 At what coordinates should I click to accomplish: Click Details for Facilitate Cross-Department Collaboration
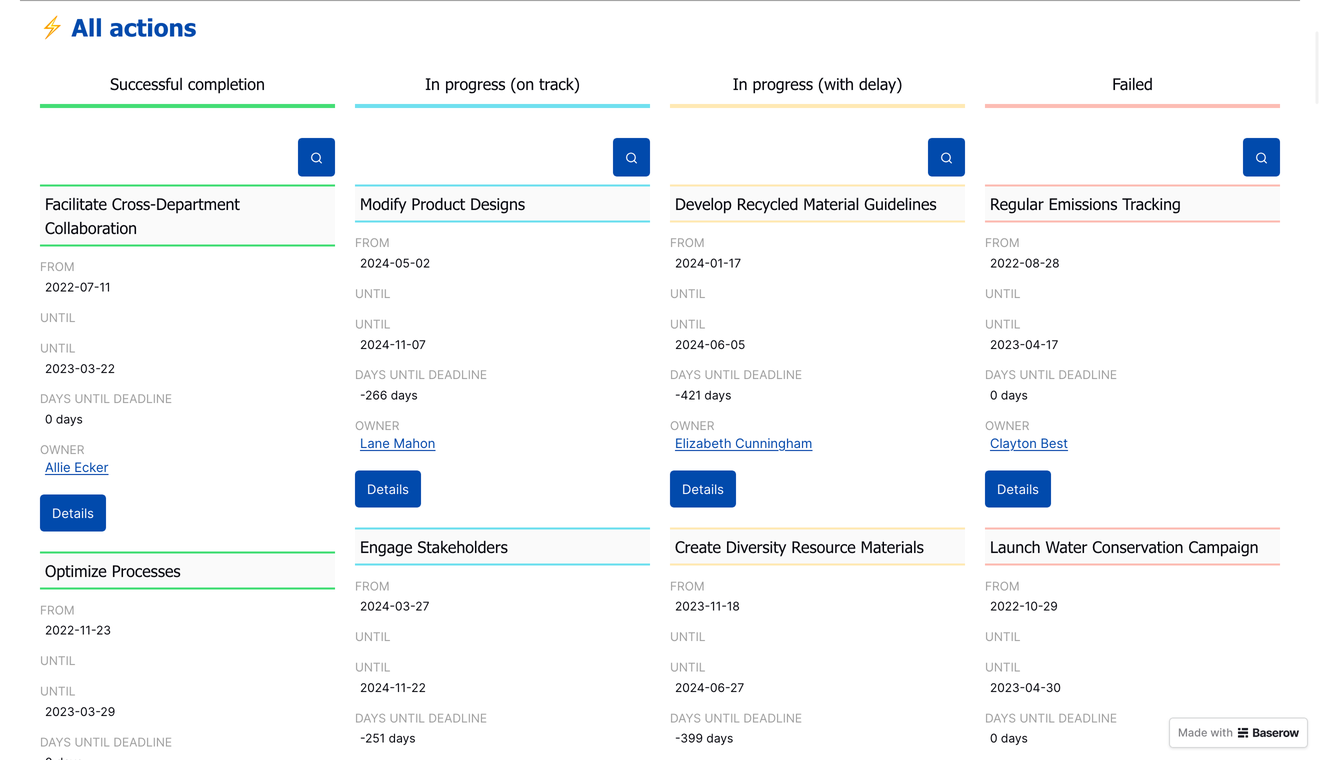73,513
